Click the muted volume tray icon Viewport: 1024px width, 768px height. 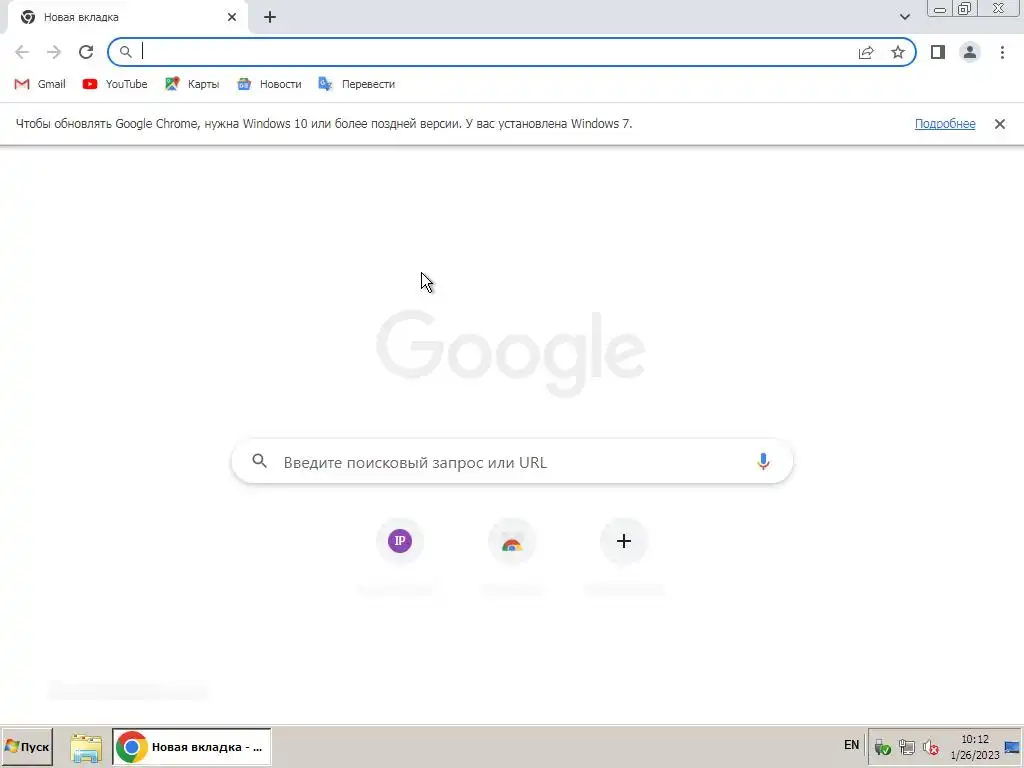pos(931,747)
